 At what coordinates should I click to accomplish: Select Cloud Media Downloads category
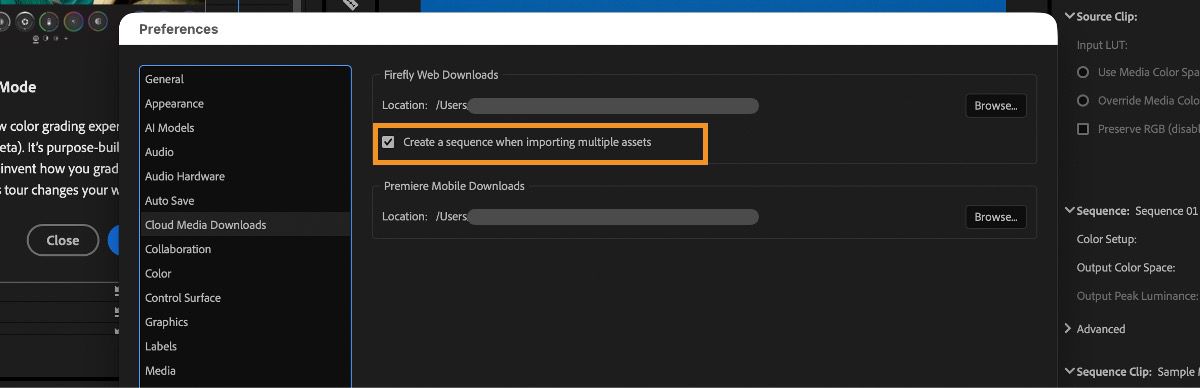(246, 225)
